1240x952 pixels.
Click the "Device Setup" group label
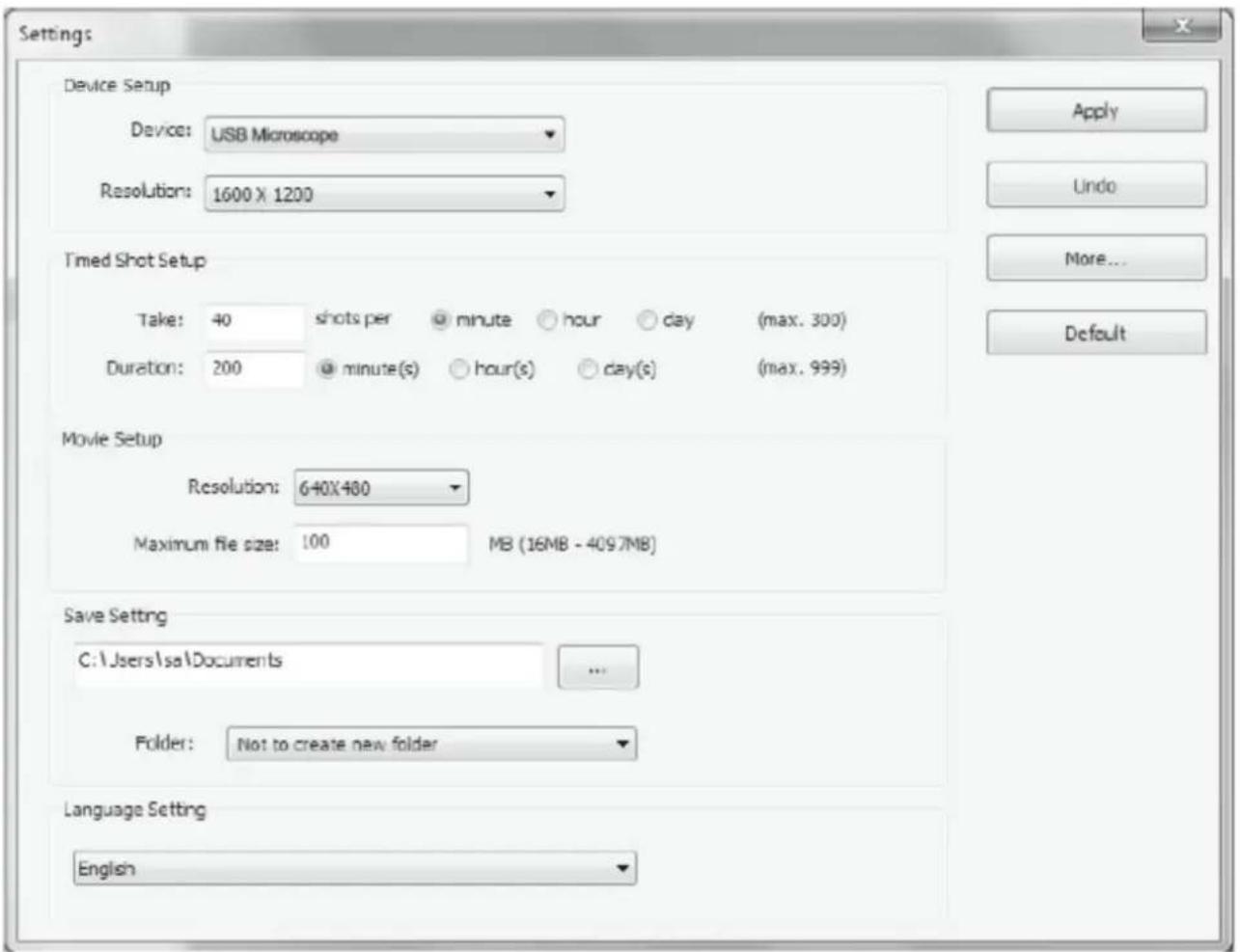117,86
